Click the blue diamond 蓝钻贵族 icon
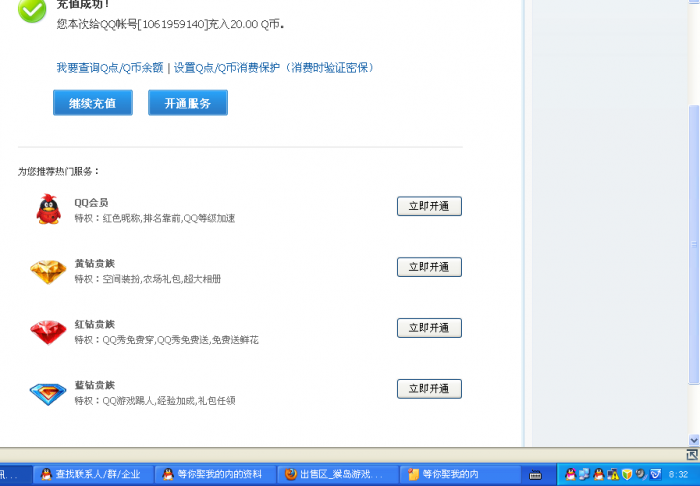 [48, 394]
